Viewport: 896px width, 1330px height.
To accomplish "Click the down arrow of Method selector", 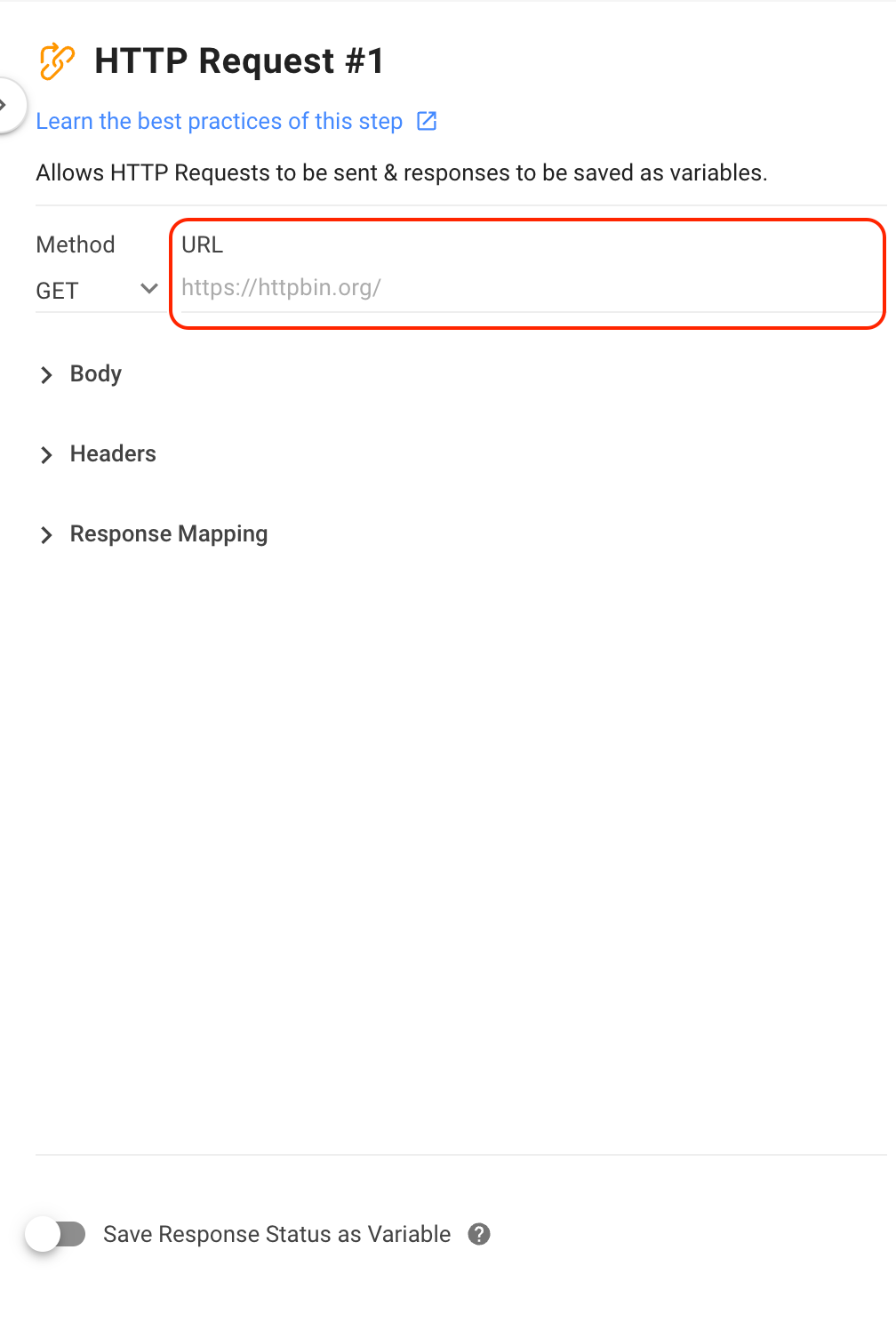I will point(149,289).
